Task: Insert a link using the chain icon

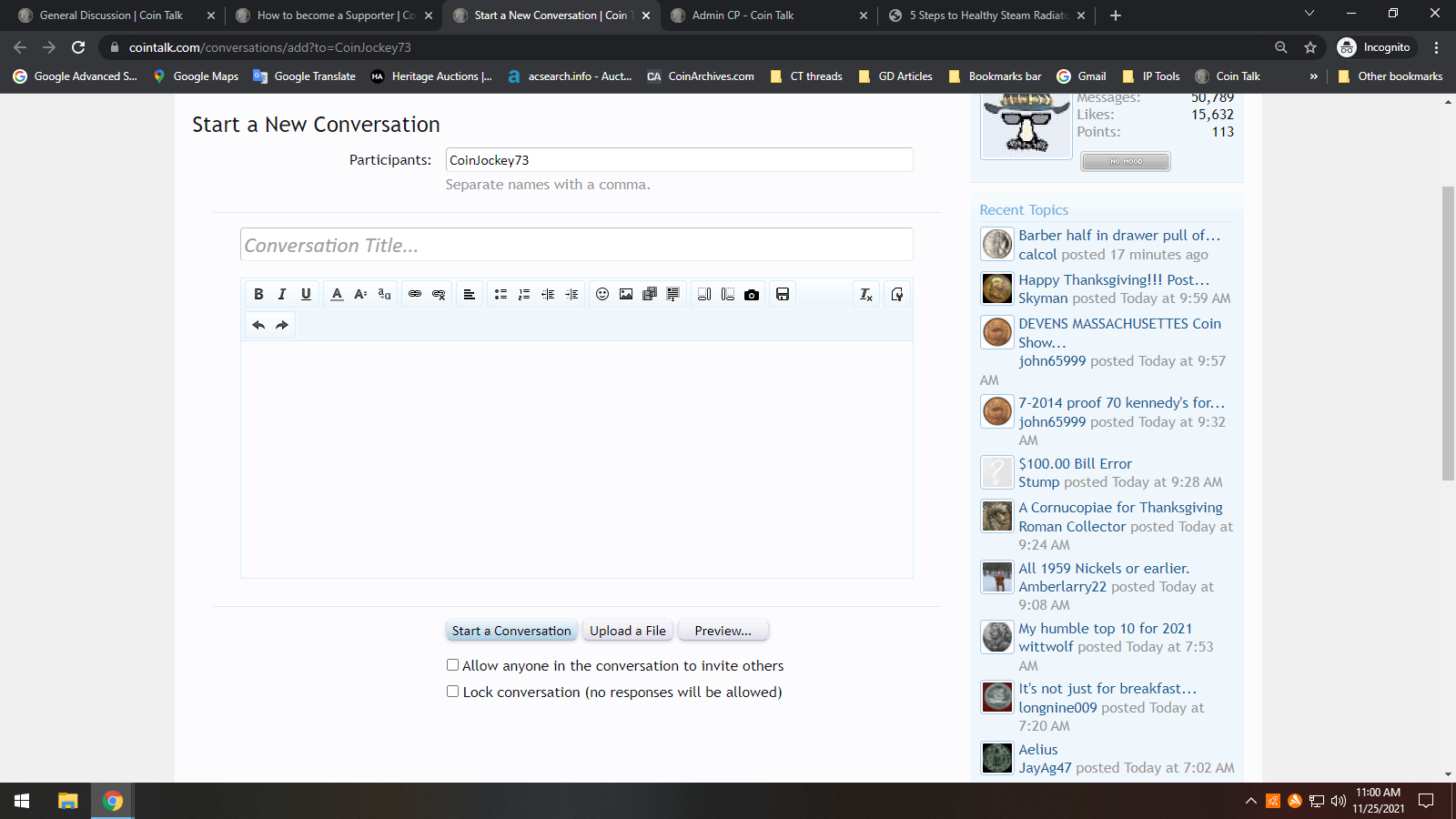Action: coord(415,294)
